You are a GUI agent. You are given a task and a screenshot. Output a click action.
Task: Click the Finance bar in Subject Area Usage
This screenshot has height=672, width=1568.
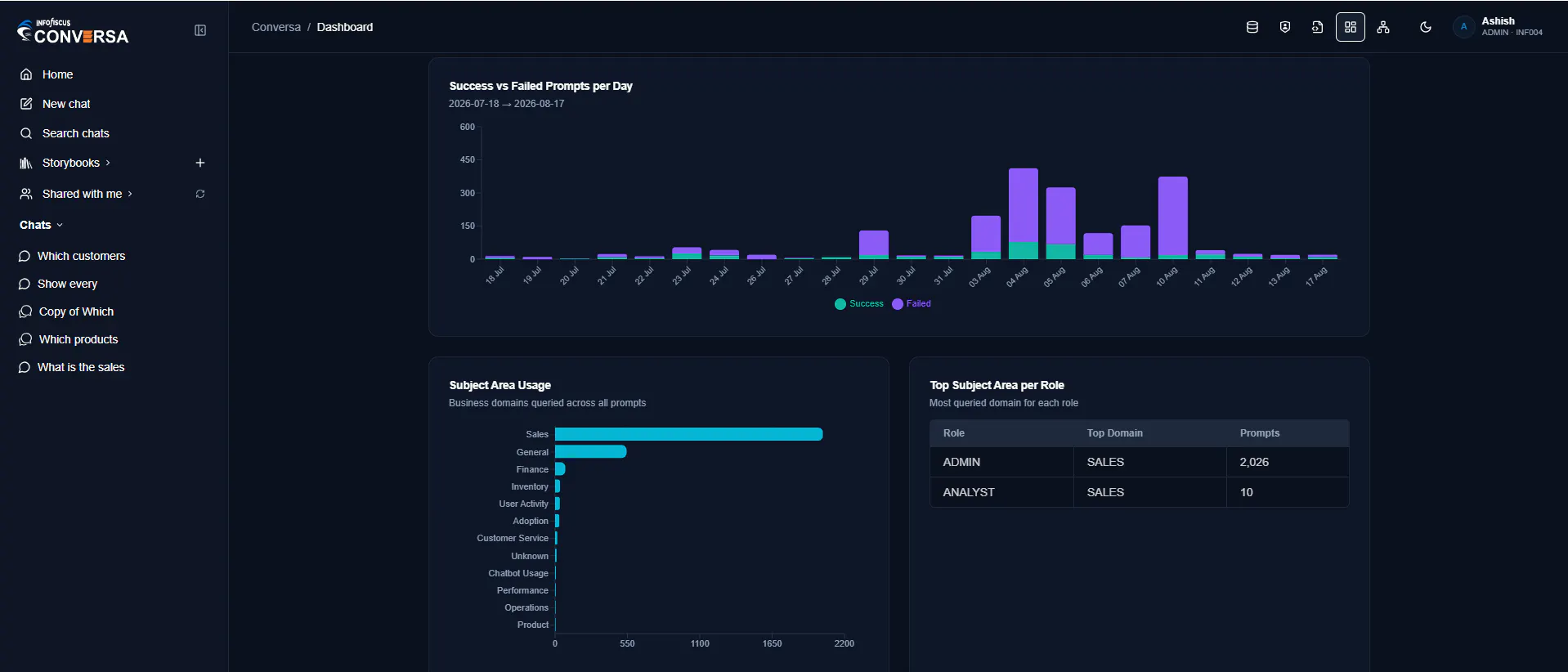click(x=560, y=468)
